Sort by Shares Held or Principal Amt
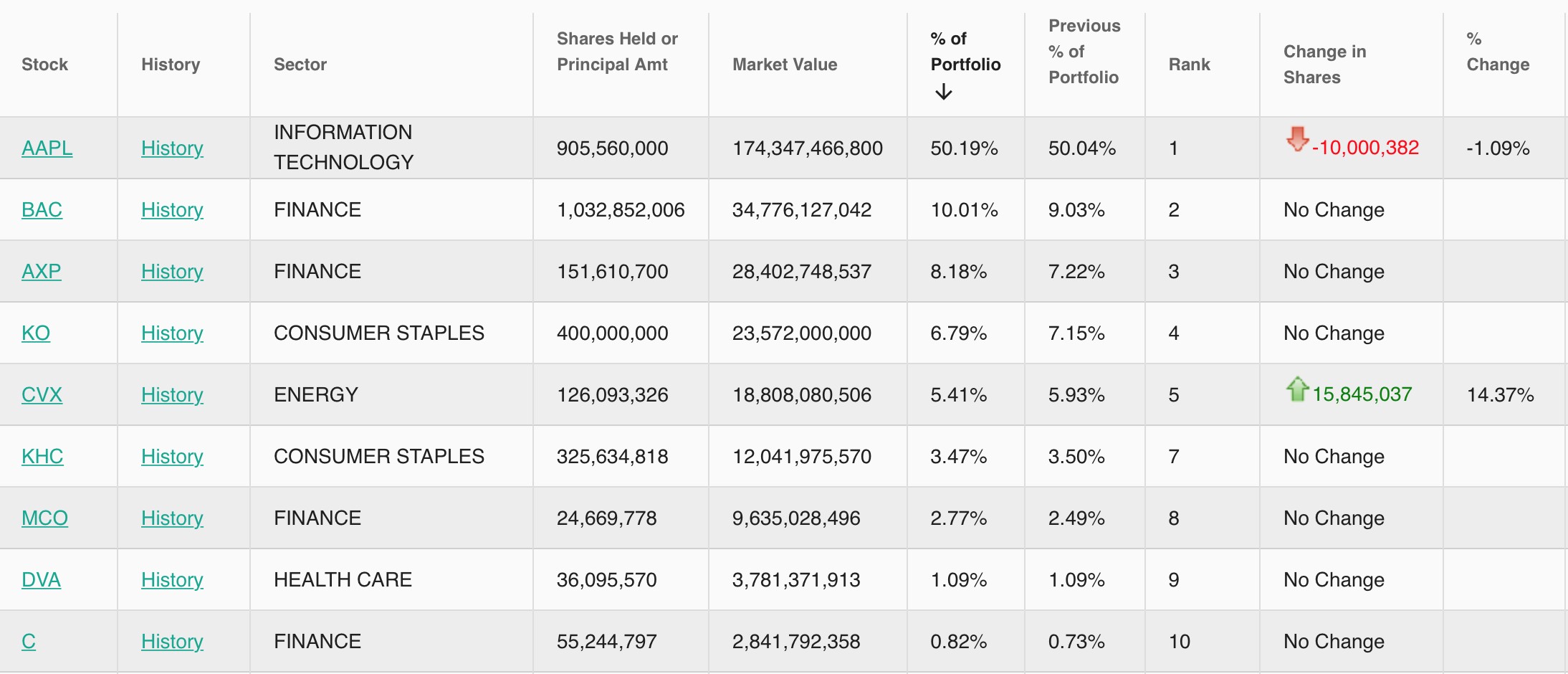The image size is (1568, 674). coord(617,52)
